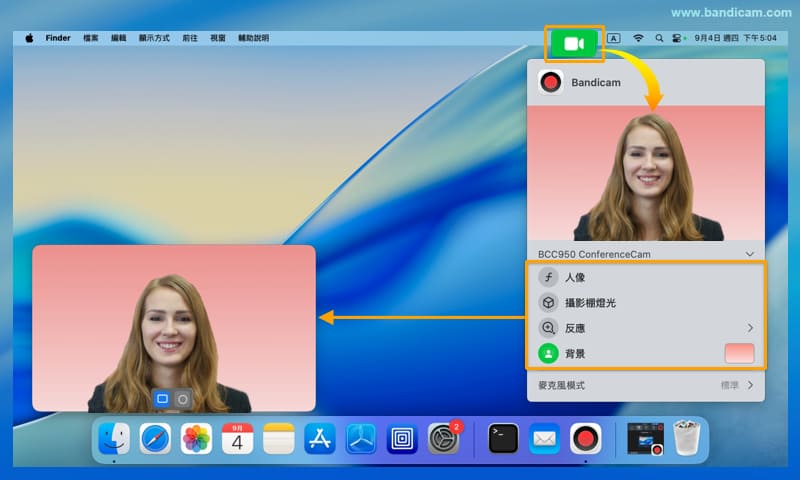Open the 視窗 menu
Screen dimensions: 800x480
(218, 38)
